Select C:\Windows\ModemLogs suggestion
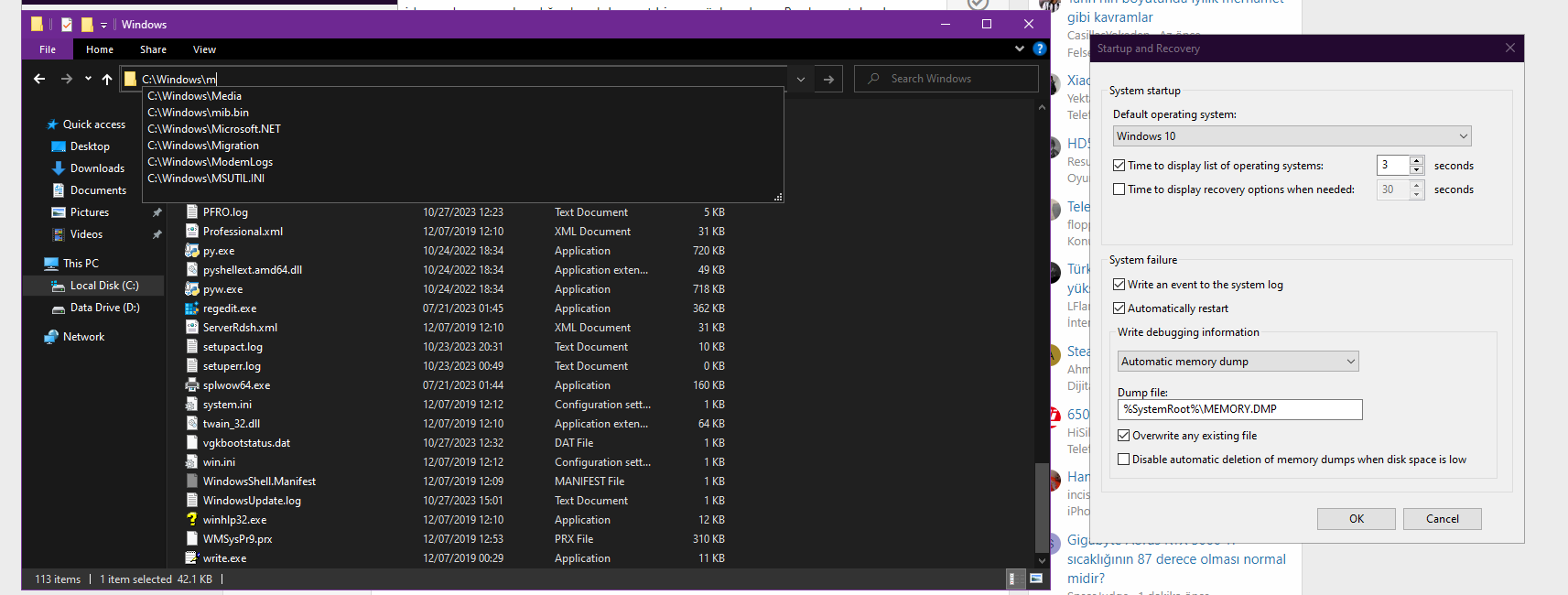This screenshot has width=1568, height=595. 210,162
